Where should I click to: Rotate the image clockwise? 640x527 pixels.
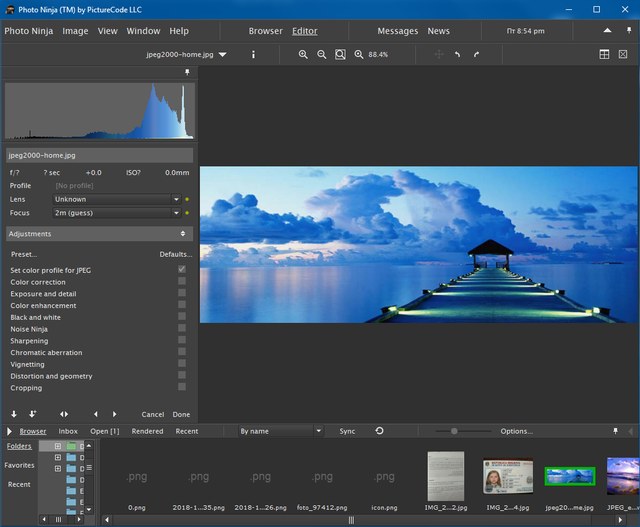click(x=476, y=54)
